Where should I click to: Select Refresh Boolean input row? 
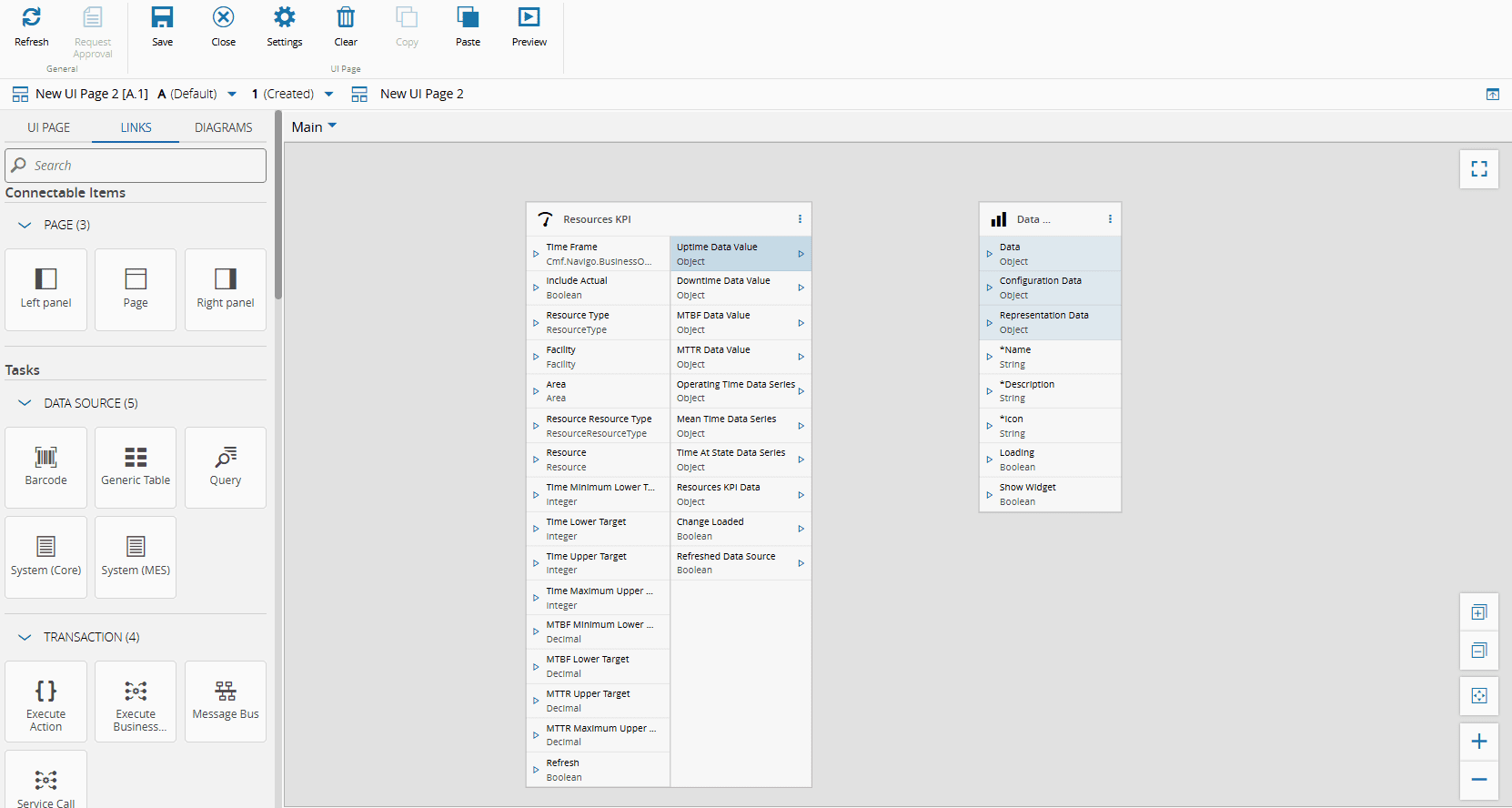pyautogui.click(x=598, y=770)
